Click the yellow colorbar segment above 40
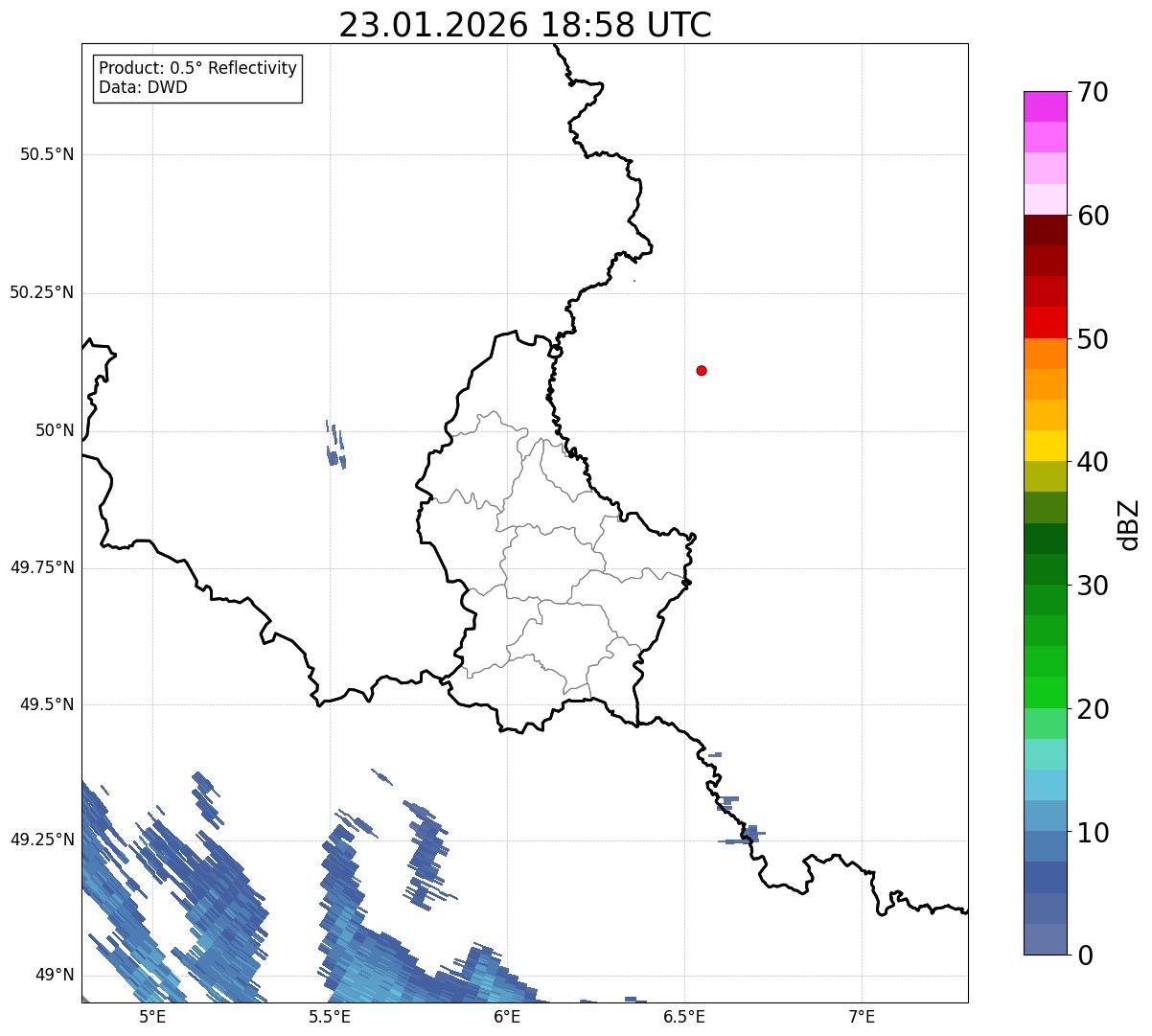This screenshot has height=1036, width=1152. tap(1045, 446)
